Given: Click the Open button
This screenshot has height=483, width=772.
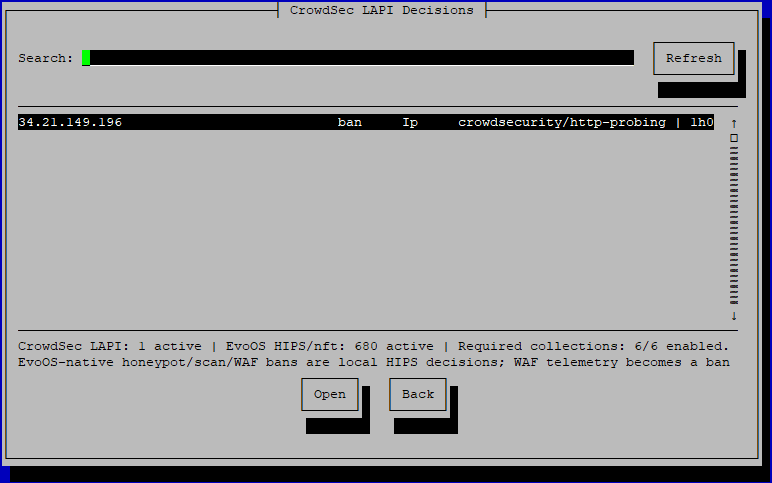Looking at the screenshot, I should click(x=330, y=394).
